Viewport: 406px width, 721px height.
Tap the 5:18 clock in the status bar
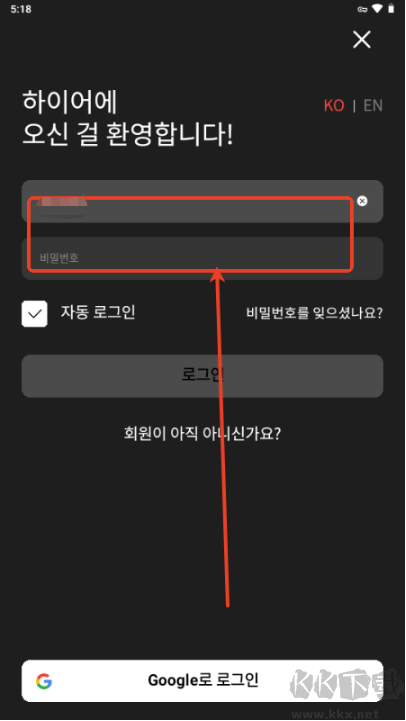(21, 9)
